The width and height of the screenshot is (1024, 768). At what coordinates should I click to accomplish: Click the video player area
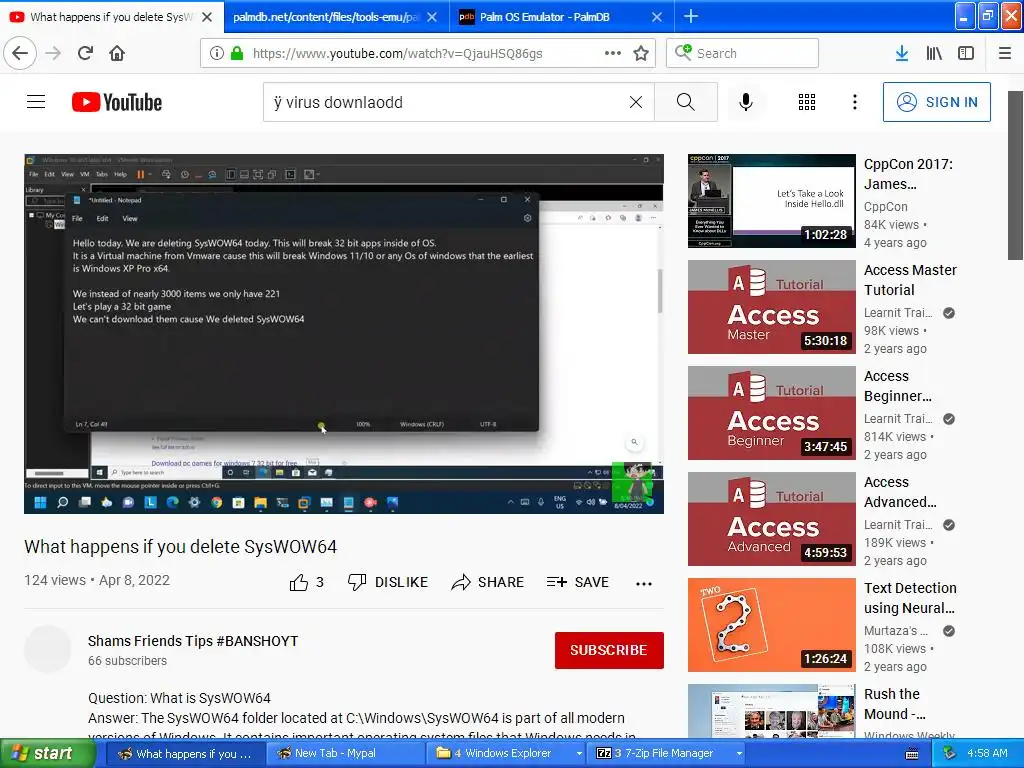344,334
